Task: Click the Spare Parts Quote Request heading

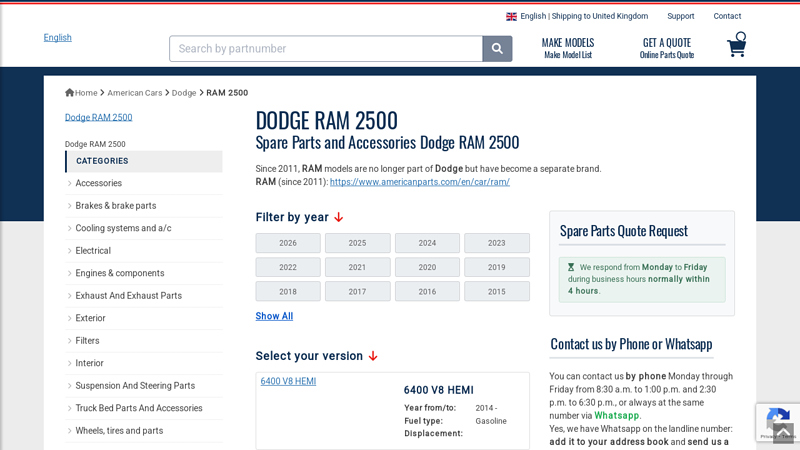Action: pos(623,231)
